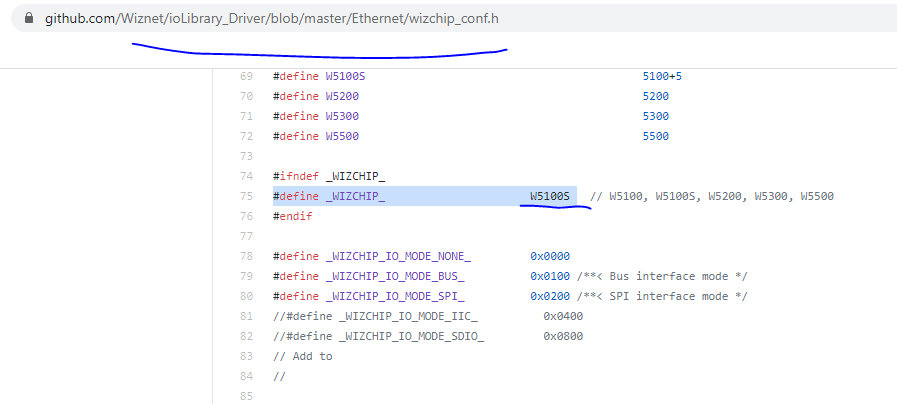Click the W5200 define name
Viewport: 897px width, 404px height.
pos(342,96)
